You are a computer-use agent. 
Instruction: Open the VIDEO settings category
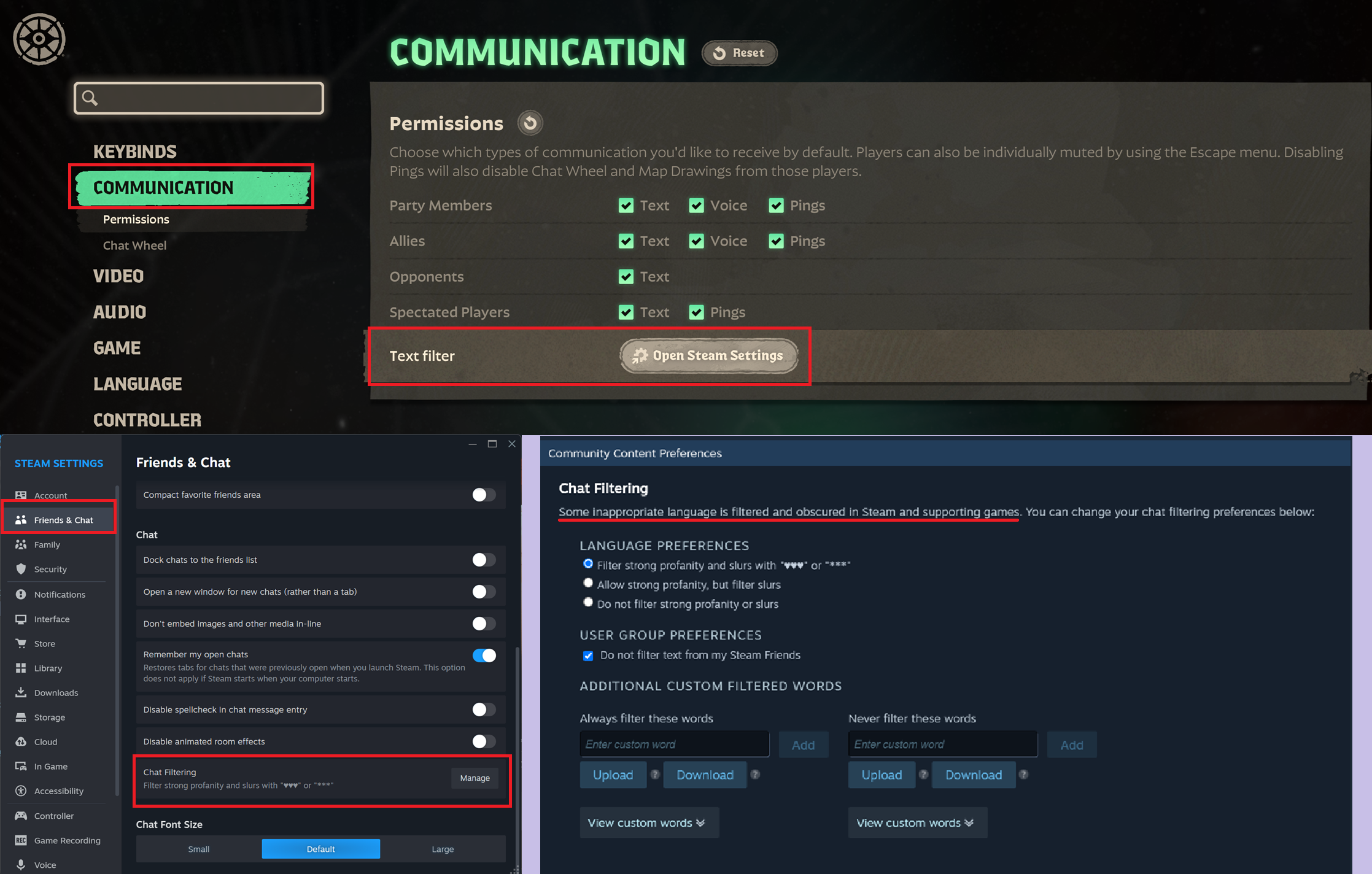click(118, 276)
